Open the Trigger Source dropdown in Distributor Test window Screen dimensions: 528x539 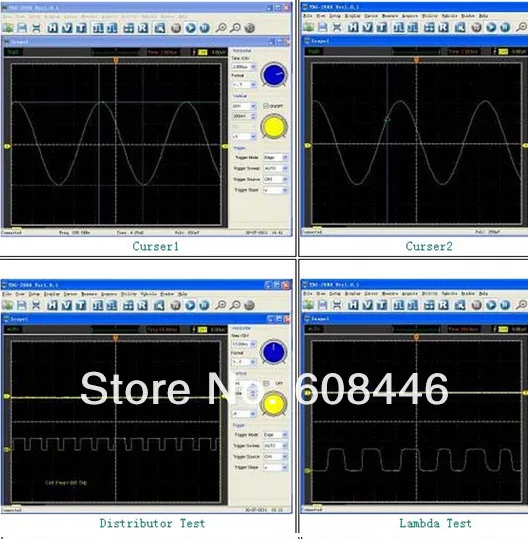point(275,456)
